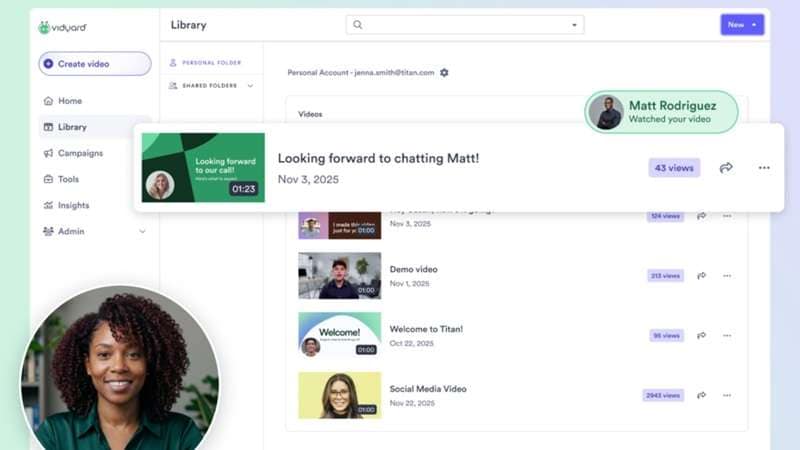Click the Nov 1, 2025 date text
The image size is (800, 450).
409,284
